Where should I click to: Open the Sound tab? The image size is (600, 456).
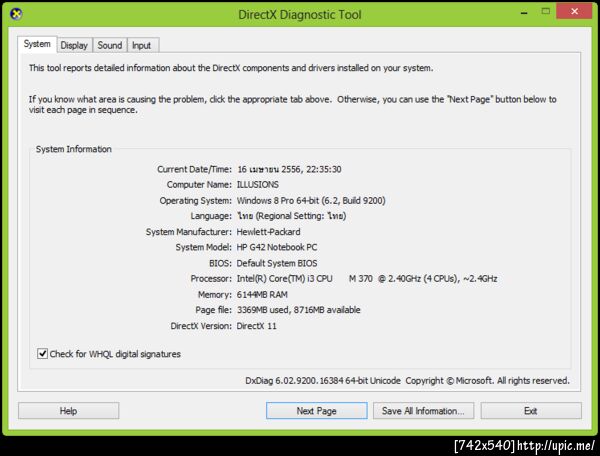coord(109,45)
